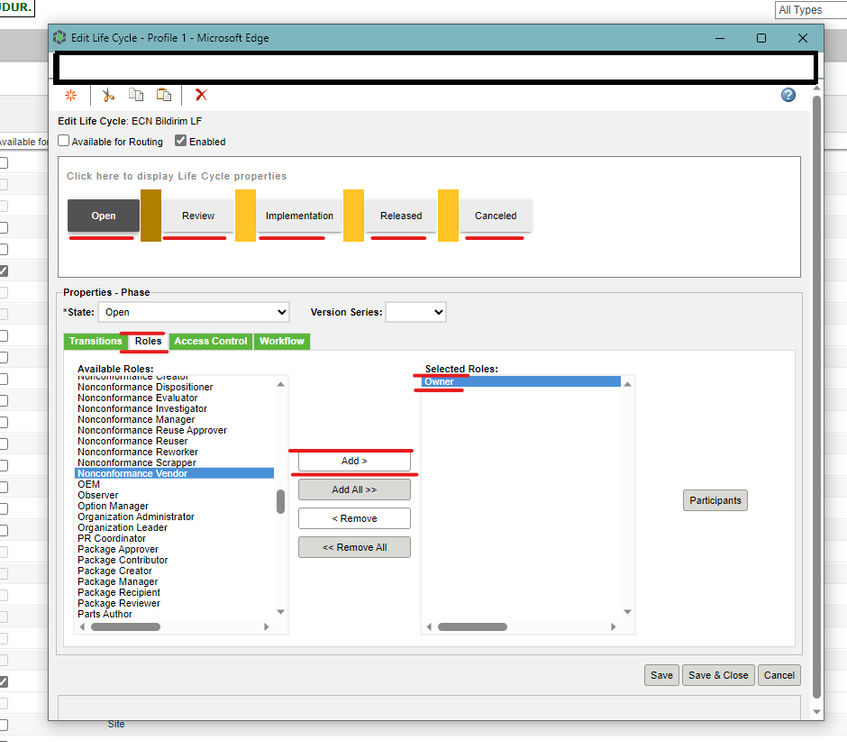Select OEM in Available Roles list
847x742 pixels.
pyautogui.click(x=89, y=484)
